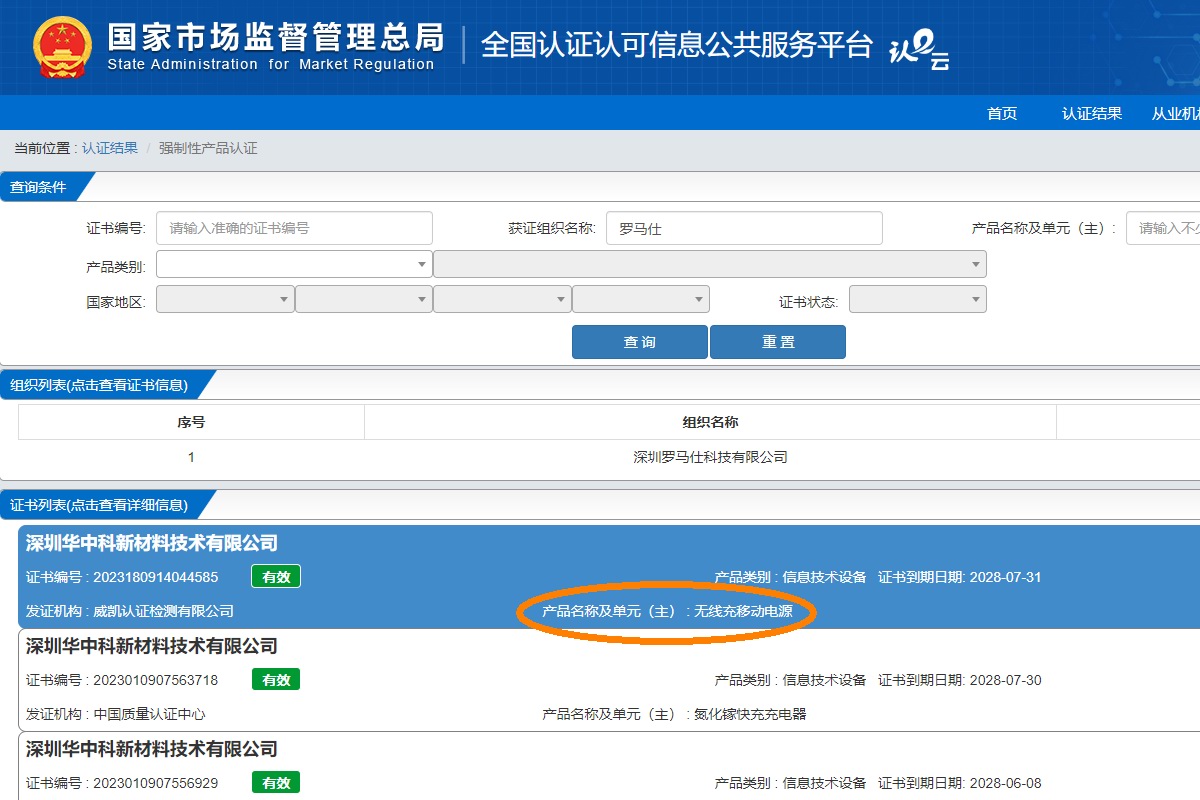The width and height of the screenshot is (1200, 800).
Task: Focus 获证组织名称 field containing 罗马仕
Action: tap(744, 228)
